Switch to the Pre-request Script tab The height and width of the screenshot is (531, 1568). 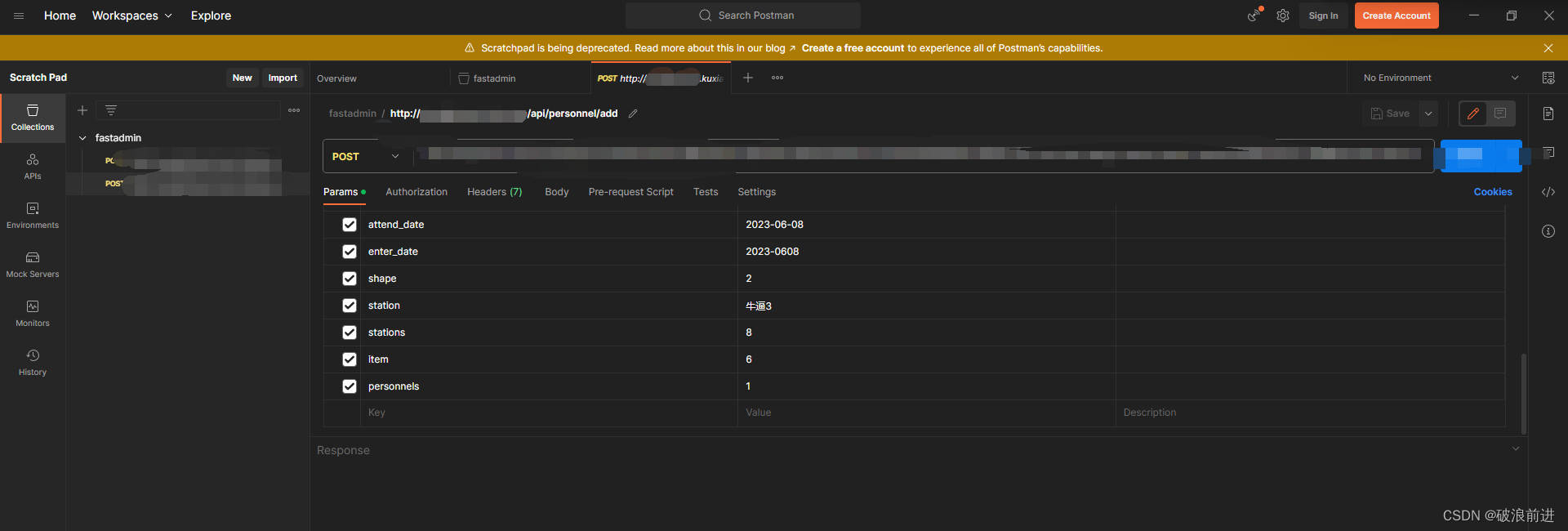[630, 192]
